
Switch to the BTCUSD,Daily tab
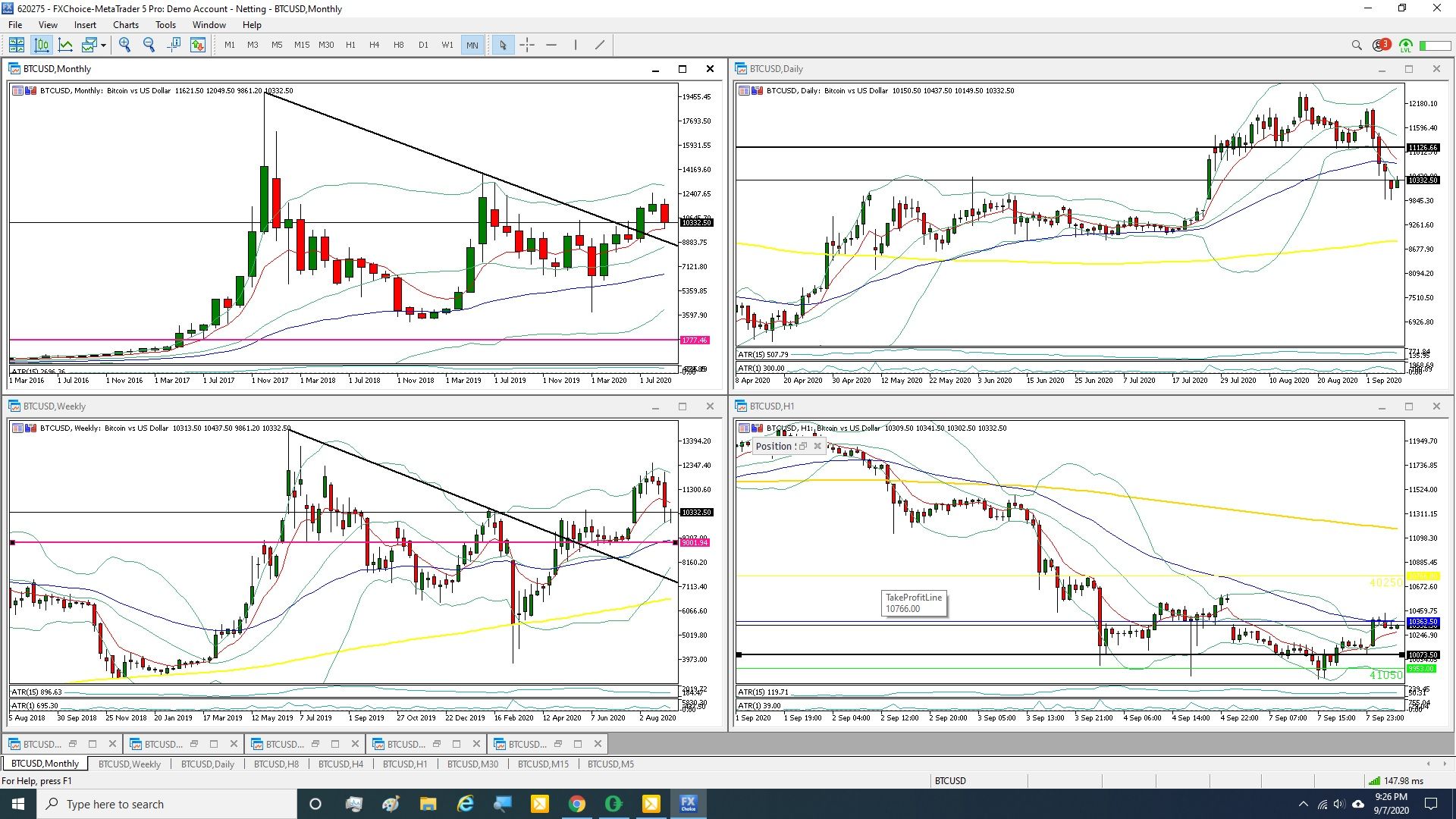click(208, 764)
